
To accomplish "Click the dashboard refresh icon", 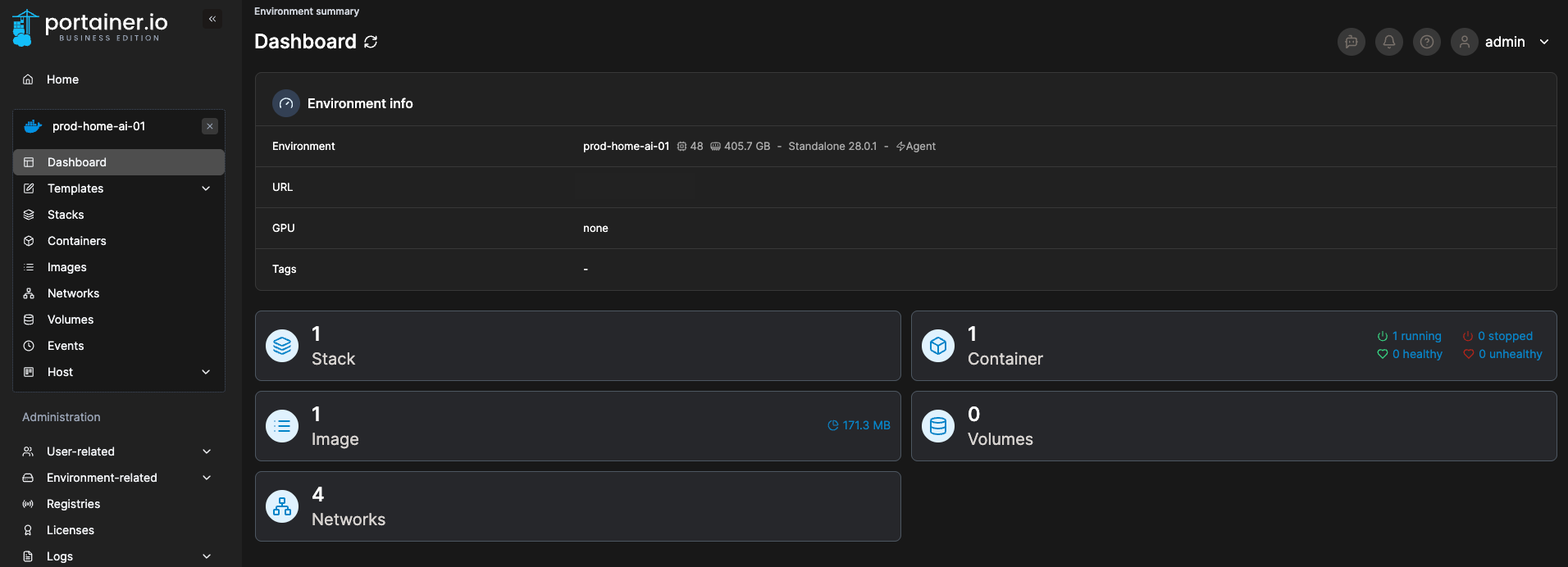I will pyautogui.click(x=371, y=42).
